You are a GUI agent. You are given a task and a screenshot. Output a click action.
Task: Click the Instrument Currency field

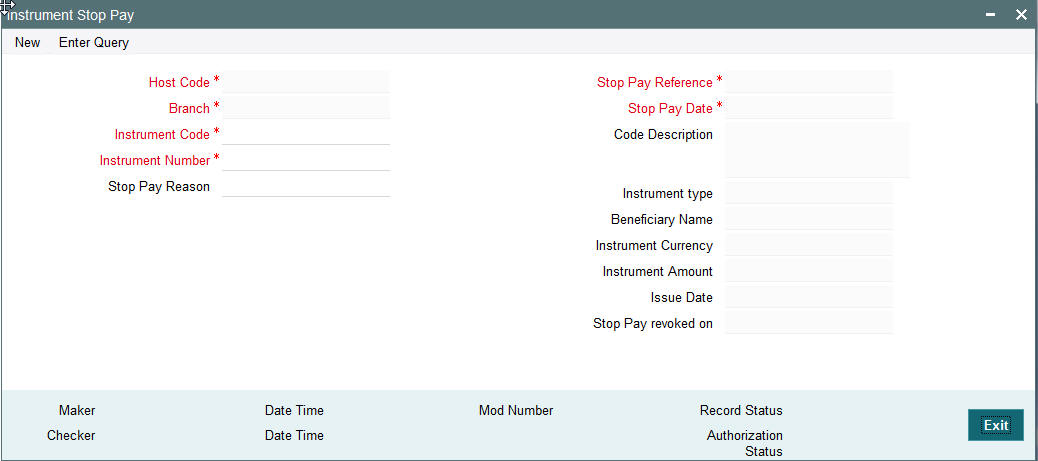pos(809,245)
